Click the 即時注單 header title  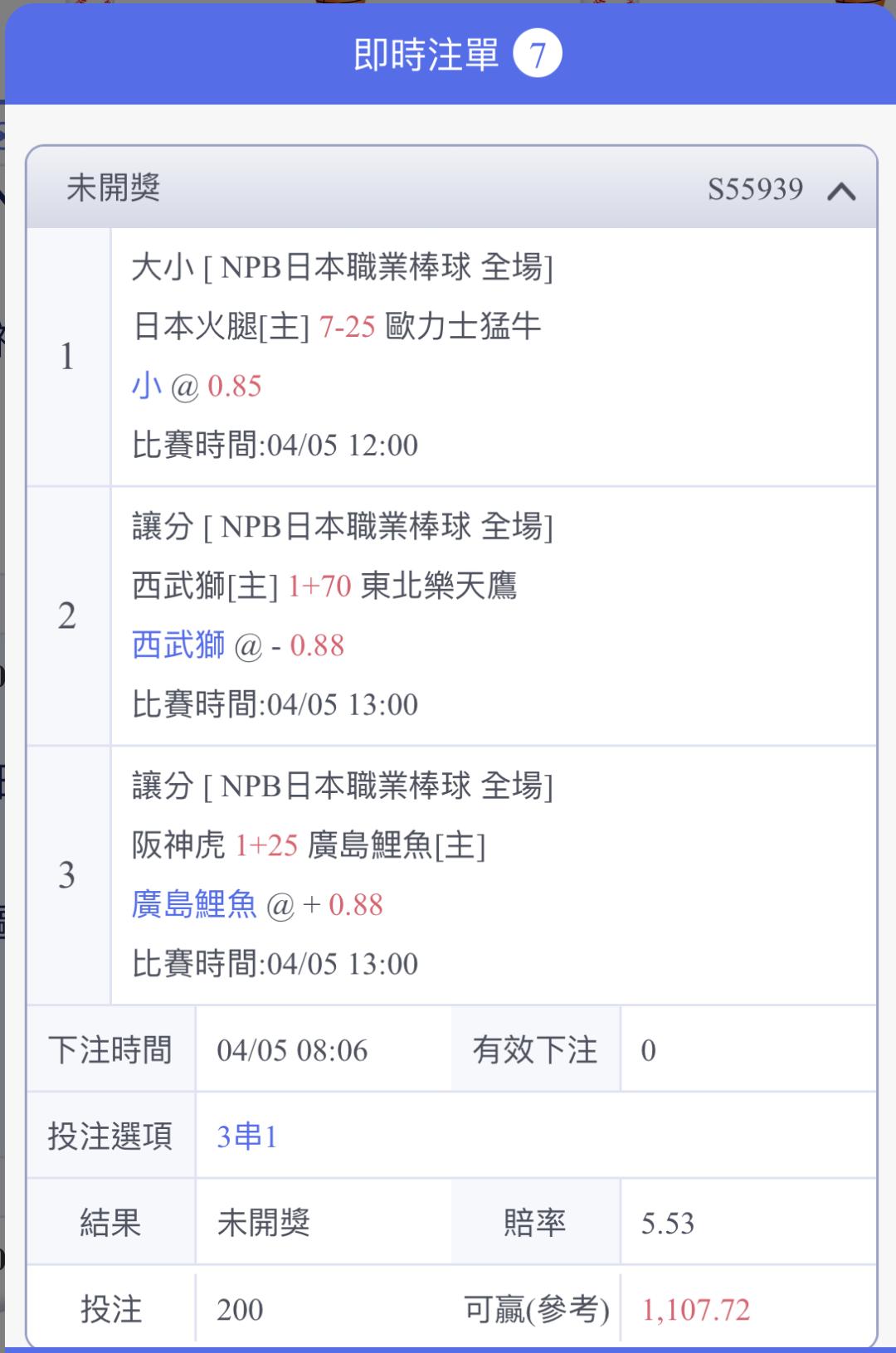(x=426, y=55)
